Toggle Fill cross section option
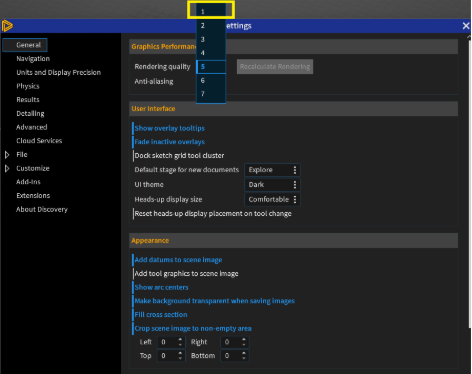This screenshot has width=472, height=374. click(x=160, y=315)
